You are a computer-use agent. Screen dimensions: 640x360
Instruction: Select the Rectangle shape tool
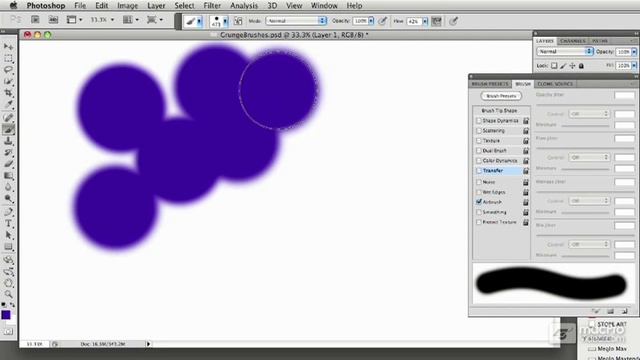click(x=8, y=247)
